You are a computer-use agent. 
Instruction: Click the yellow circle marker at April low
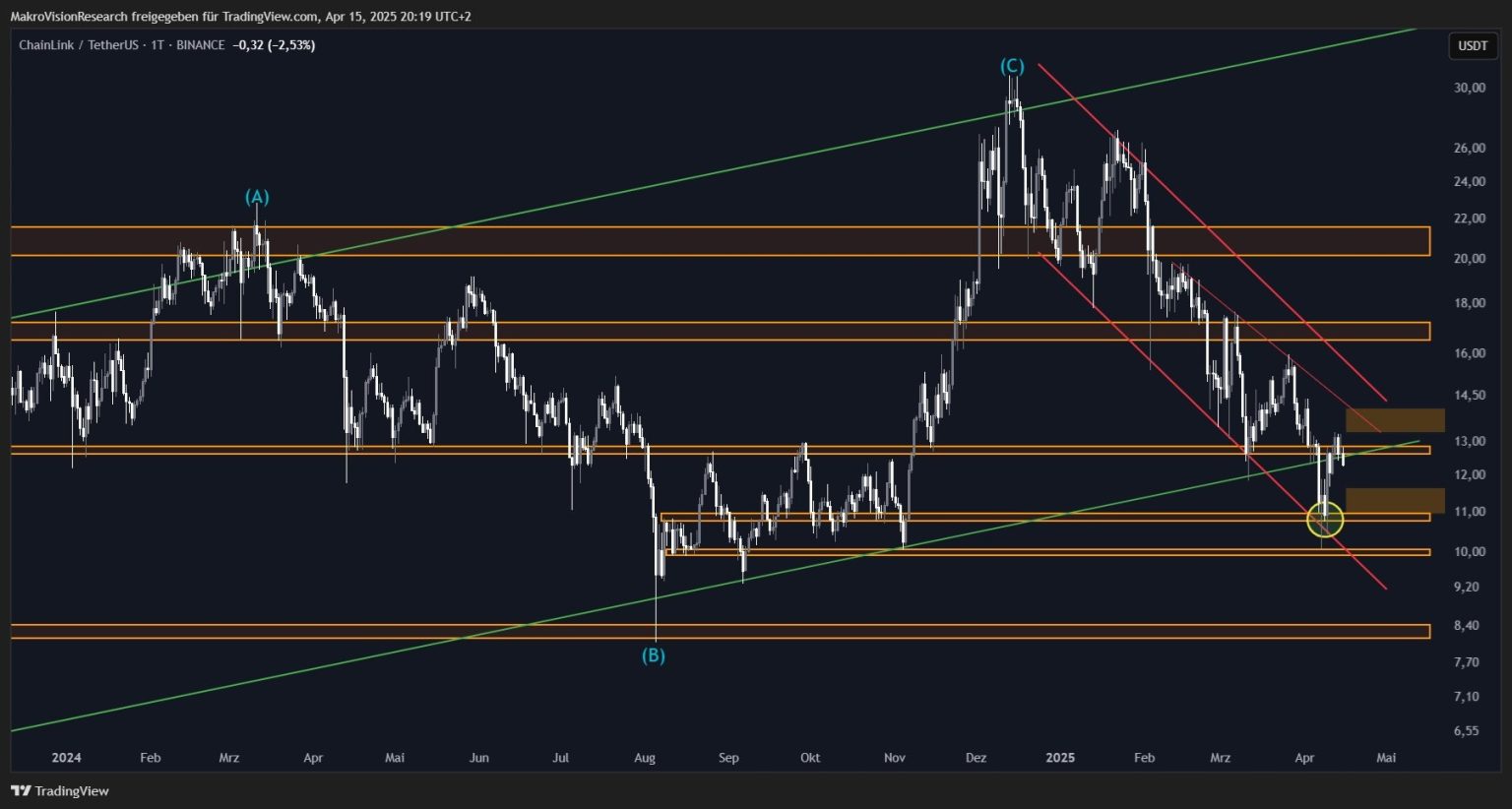point(1325,519)
